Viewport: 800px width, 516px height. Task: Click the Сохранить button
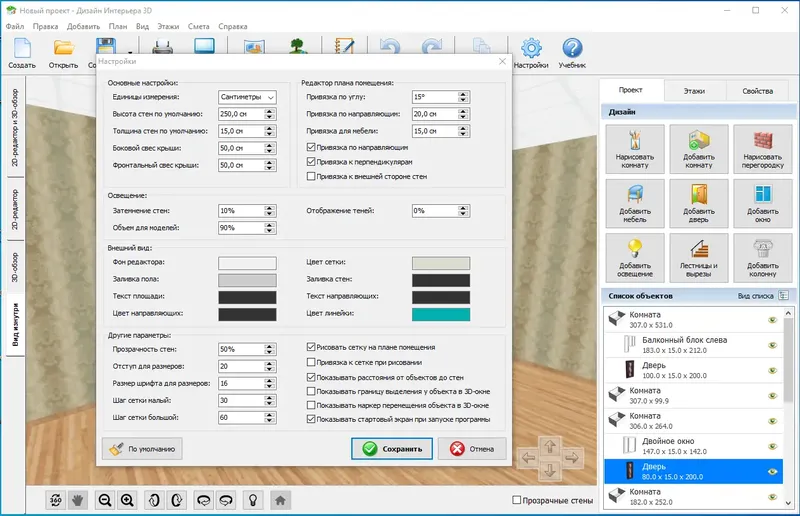click(392, 449)
